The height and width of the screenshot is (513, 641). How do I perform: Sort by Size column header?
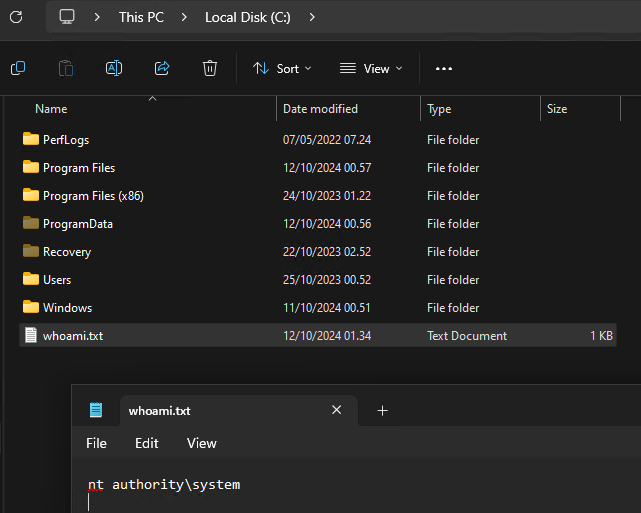[557, 109]
